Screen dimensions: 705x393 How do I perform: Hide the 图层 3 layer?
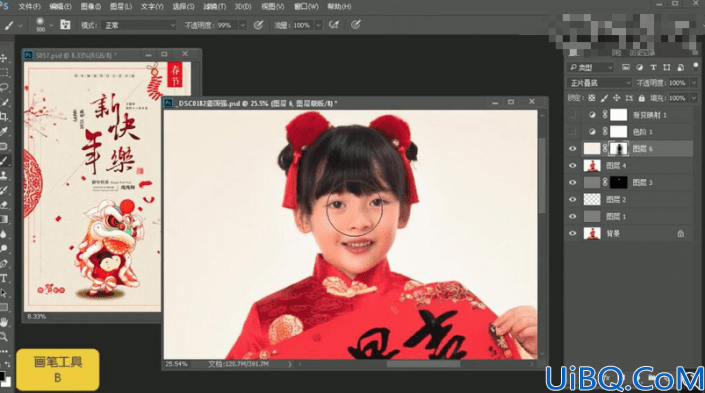[572, 183]
